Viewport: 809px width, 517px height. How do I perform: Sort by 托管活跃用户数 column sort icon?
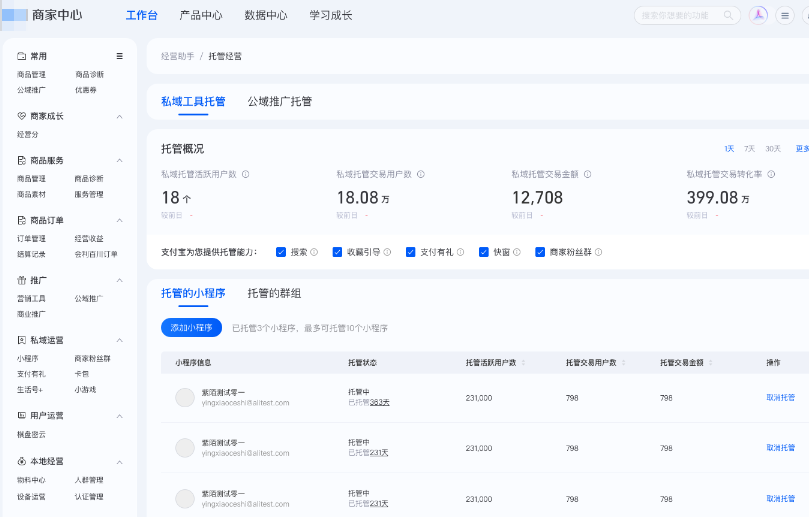tap(523, 363)
